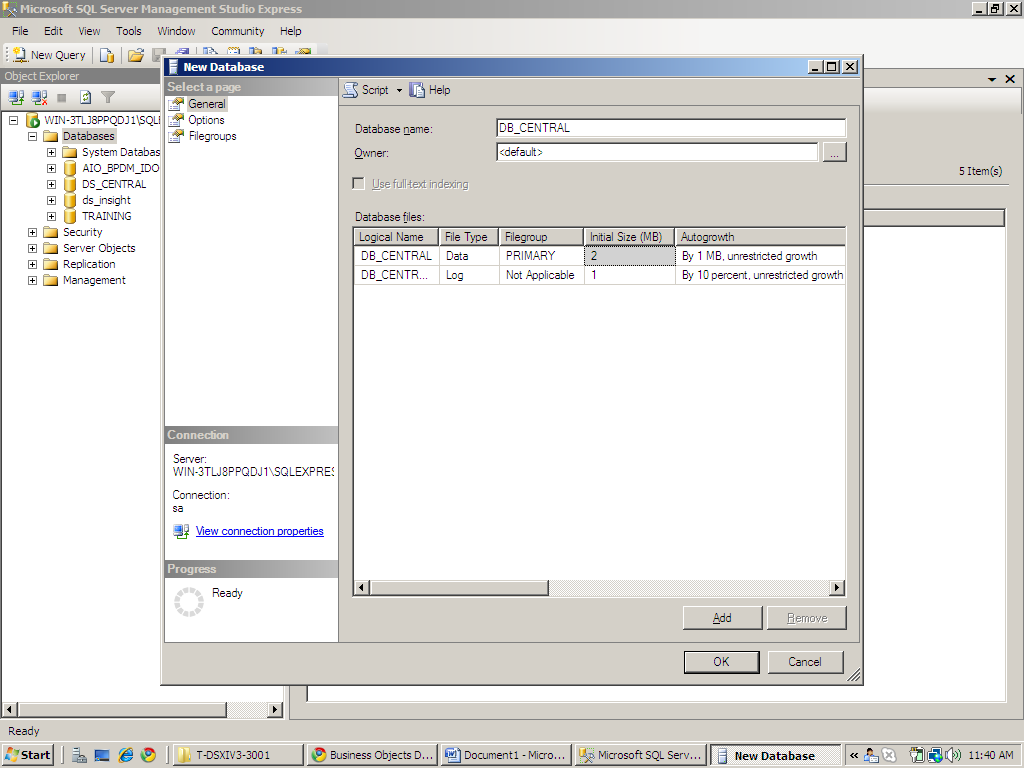
Task: Switch to Business Objects taskbar button
Action: point(372,755)
